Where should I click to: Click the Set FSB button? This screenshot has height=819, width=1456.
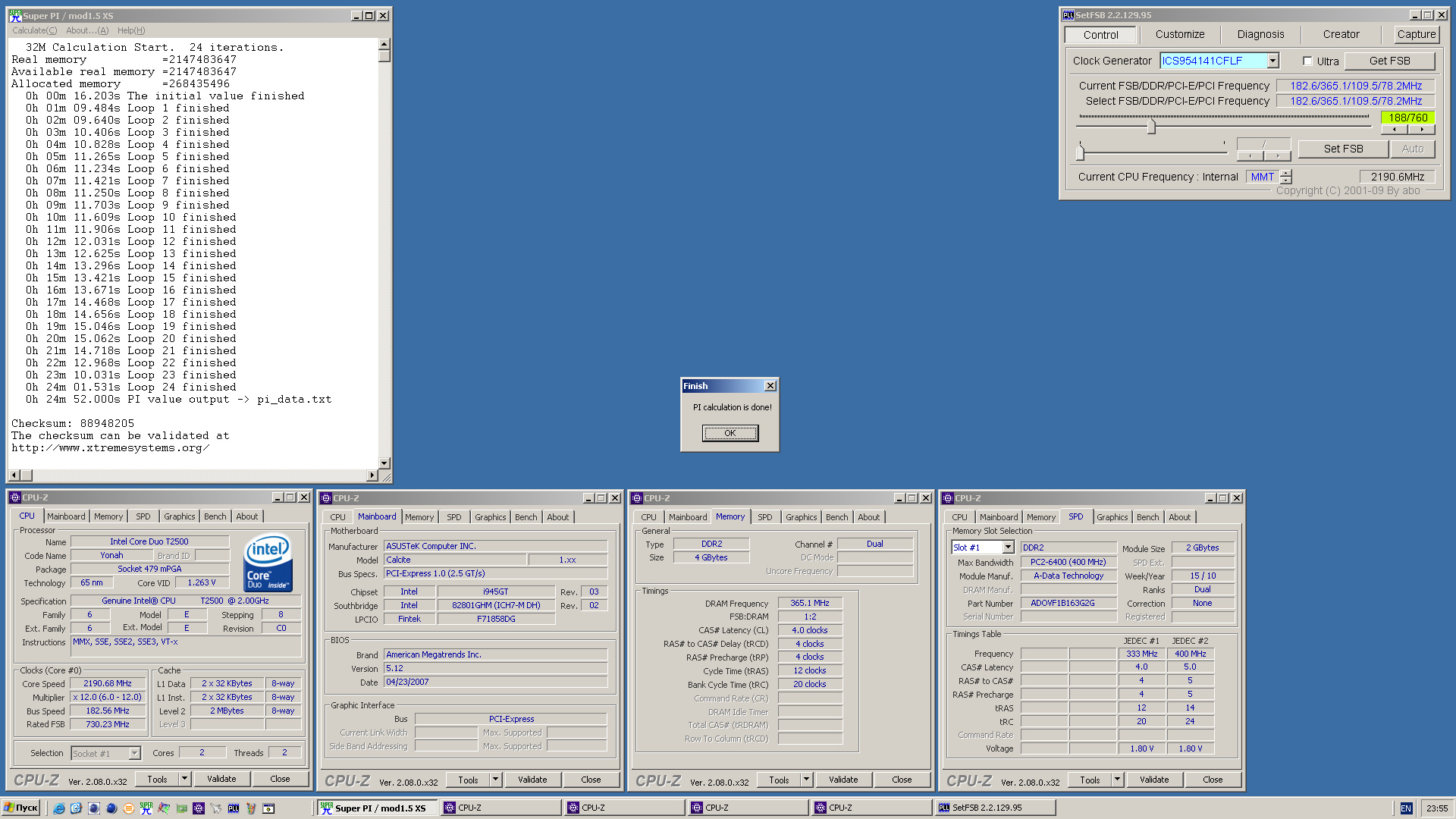1343,149
